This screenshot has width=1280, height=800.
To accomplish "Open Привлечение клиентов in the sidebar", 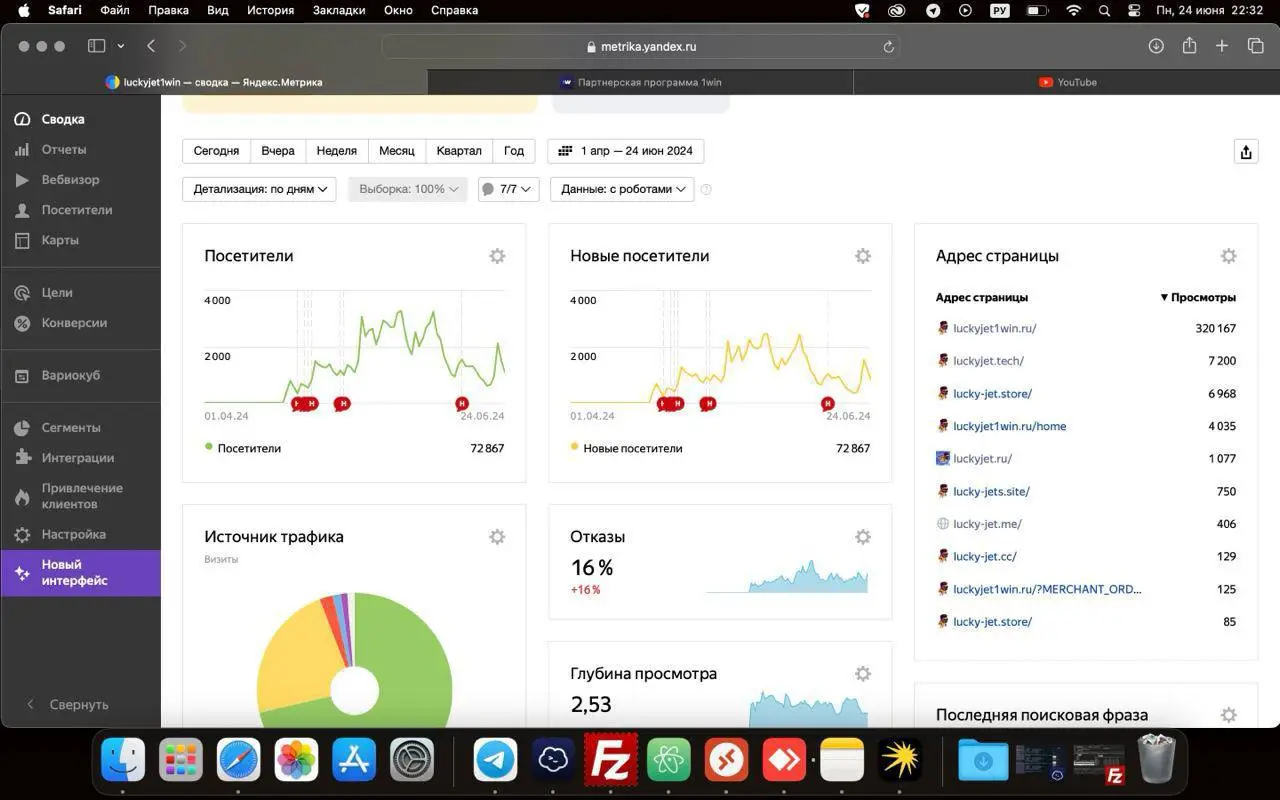I will pos(81,496).
